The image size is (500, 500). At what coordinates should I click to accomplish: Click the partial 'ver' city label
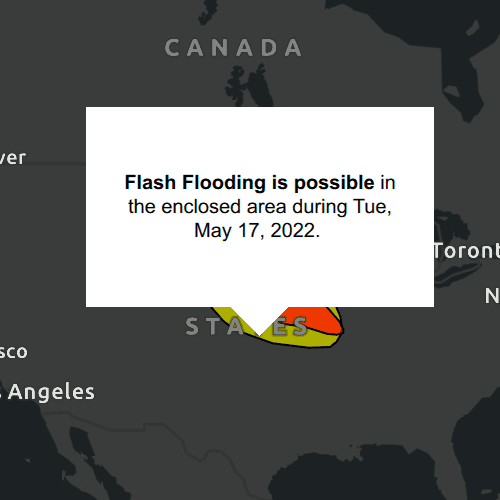coord(13,158)
